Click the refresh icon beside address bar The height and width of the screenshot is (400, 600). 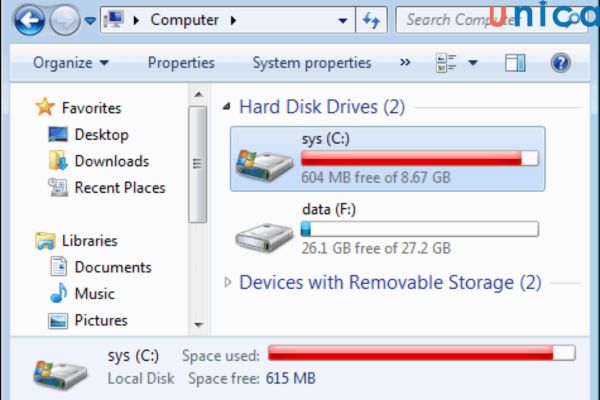click(x=372, y=19)
